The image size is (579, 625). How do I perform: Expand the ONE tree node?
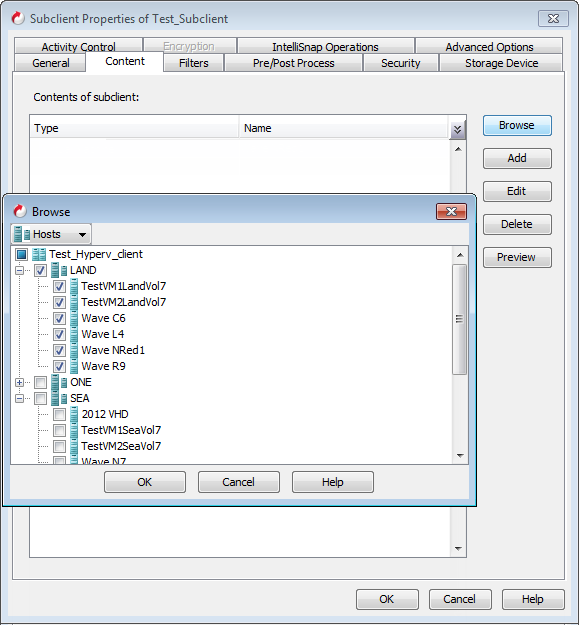click(19, 383)
